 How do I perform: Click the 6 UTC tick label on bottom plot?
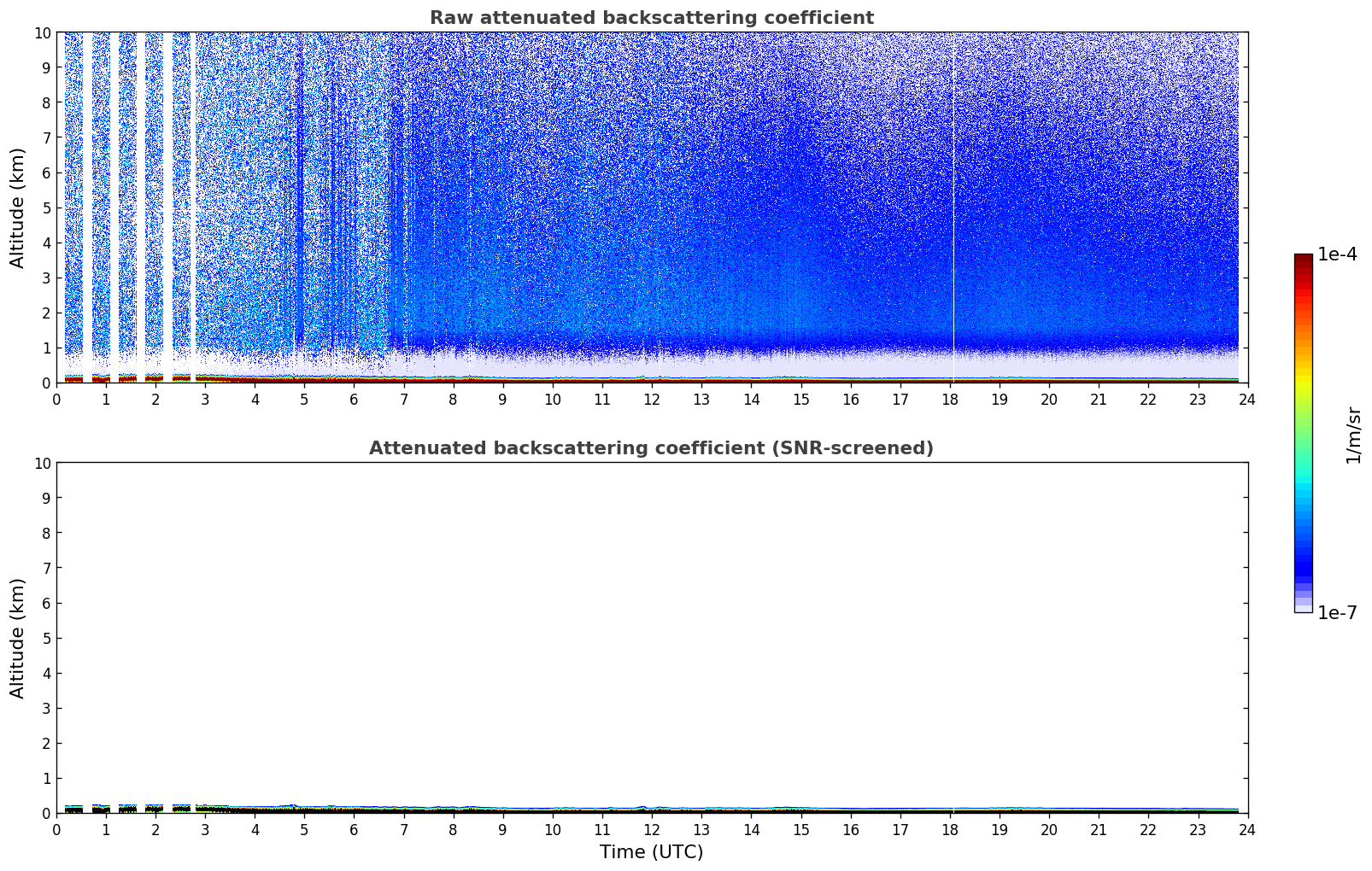[355, 829]
